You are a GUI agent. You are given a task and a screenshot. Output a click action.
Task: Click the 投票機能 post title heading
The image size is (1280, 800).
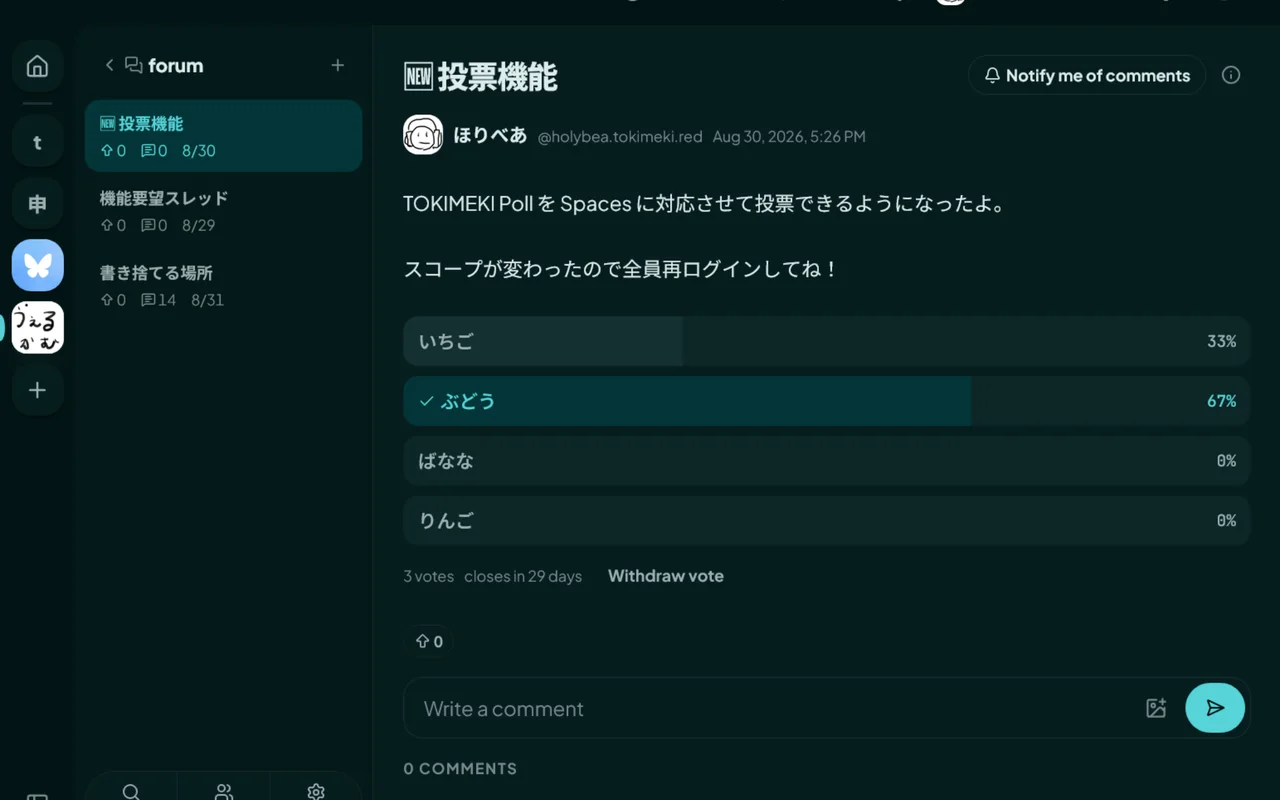tap(480, 76)
